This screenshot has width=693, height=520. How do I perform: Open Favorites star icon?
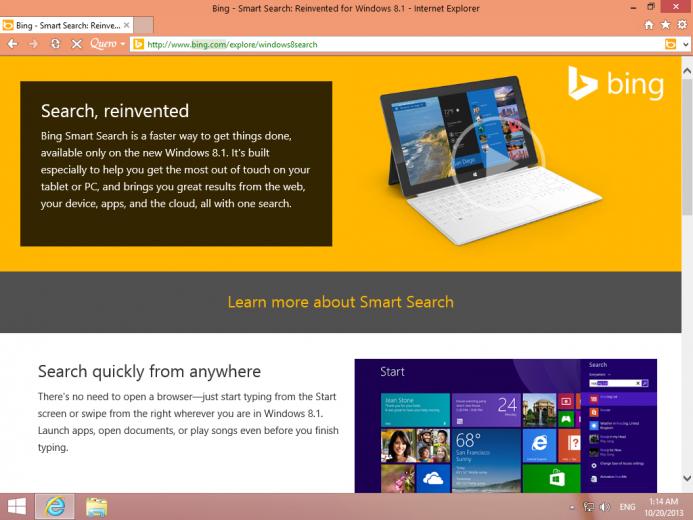pyautogui.click(x=665, y=24)
